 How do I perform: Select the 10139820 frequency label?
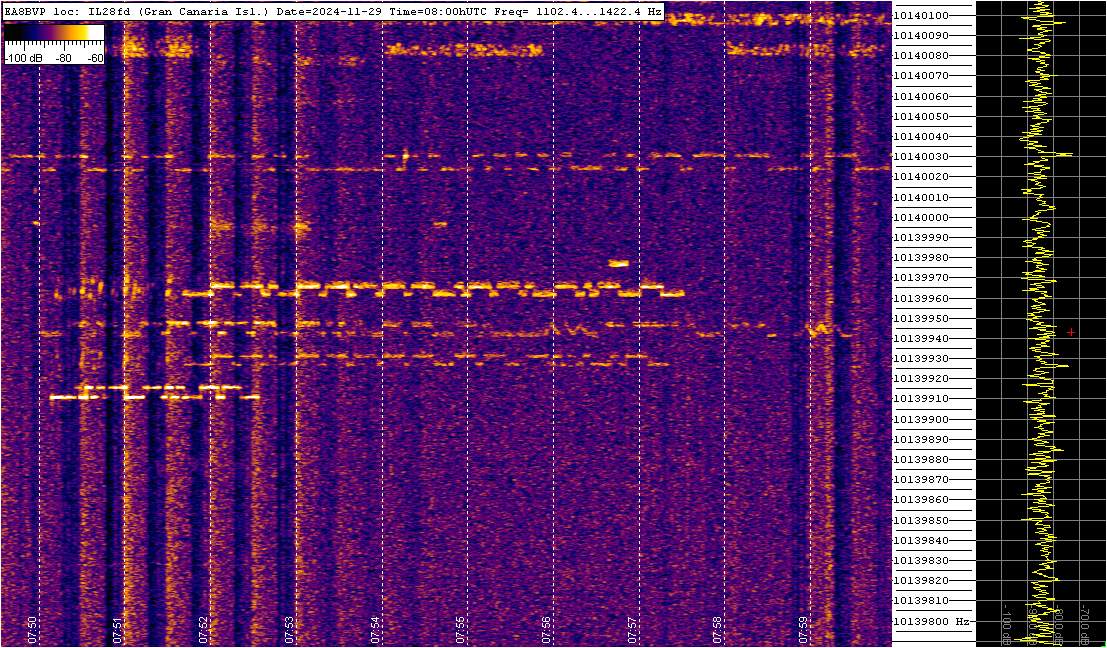point(921,580)
